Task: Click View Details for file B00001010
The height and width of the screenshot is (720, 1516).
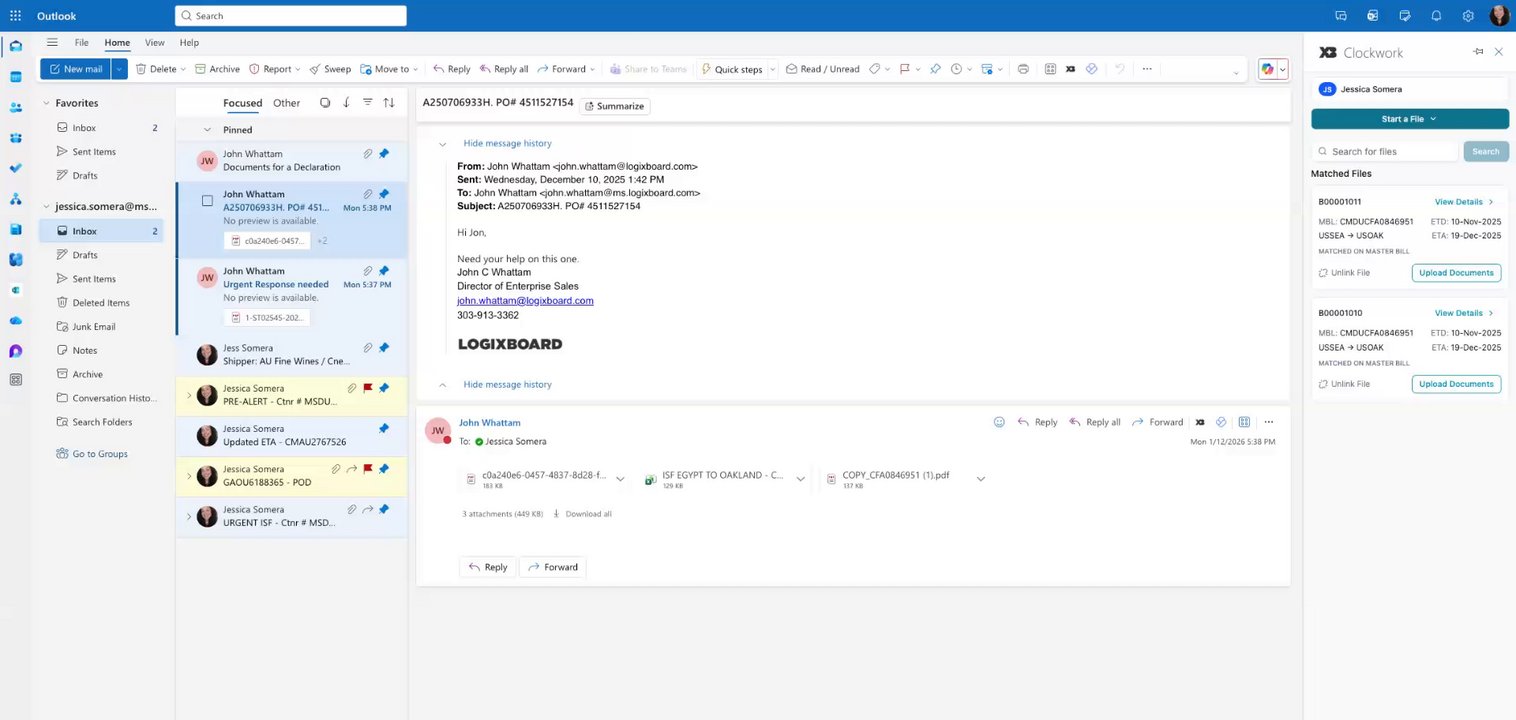Action: [x=1464, y=313]
